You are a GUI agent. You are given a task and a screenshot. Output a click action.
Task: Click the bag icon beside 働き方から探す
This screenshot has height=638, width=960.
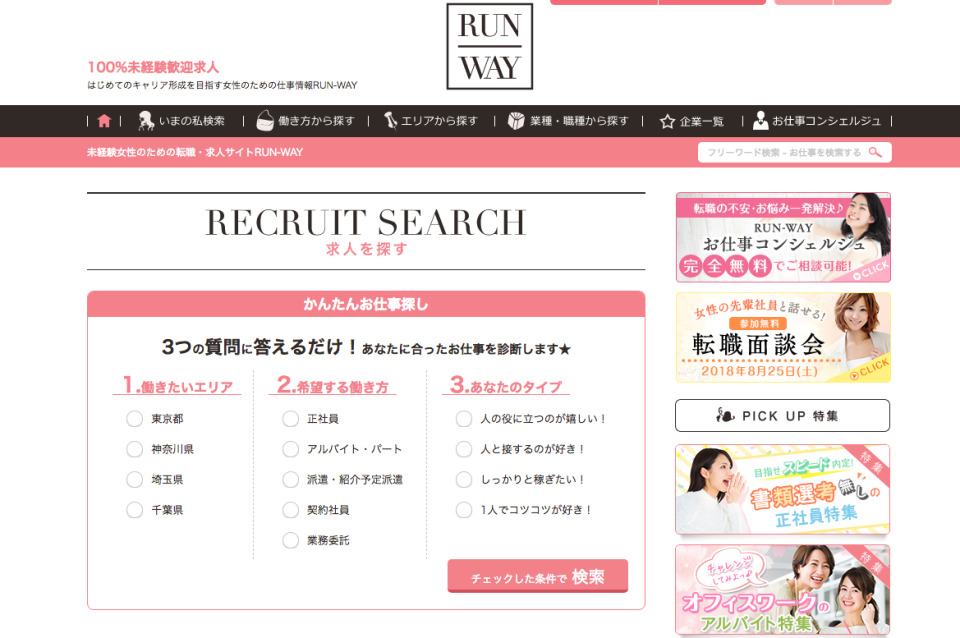pos(265,121)
